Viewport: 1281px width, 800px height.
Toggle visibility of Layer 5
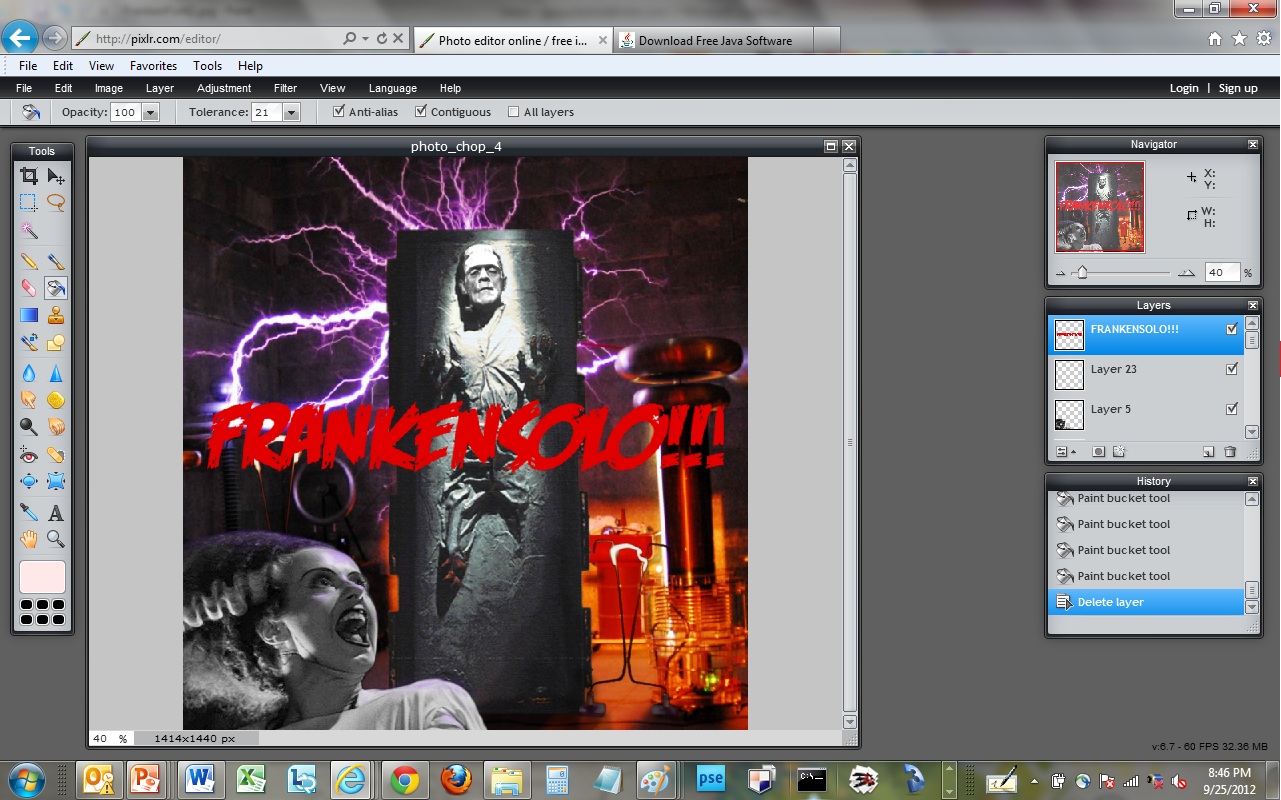pos(1232,409)
